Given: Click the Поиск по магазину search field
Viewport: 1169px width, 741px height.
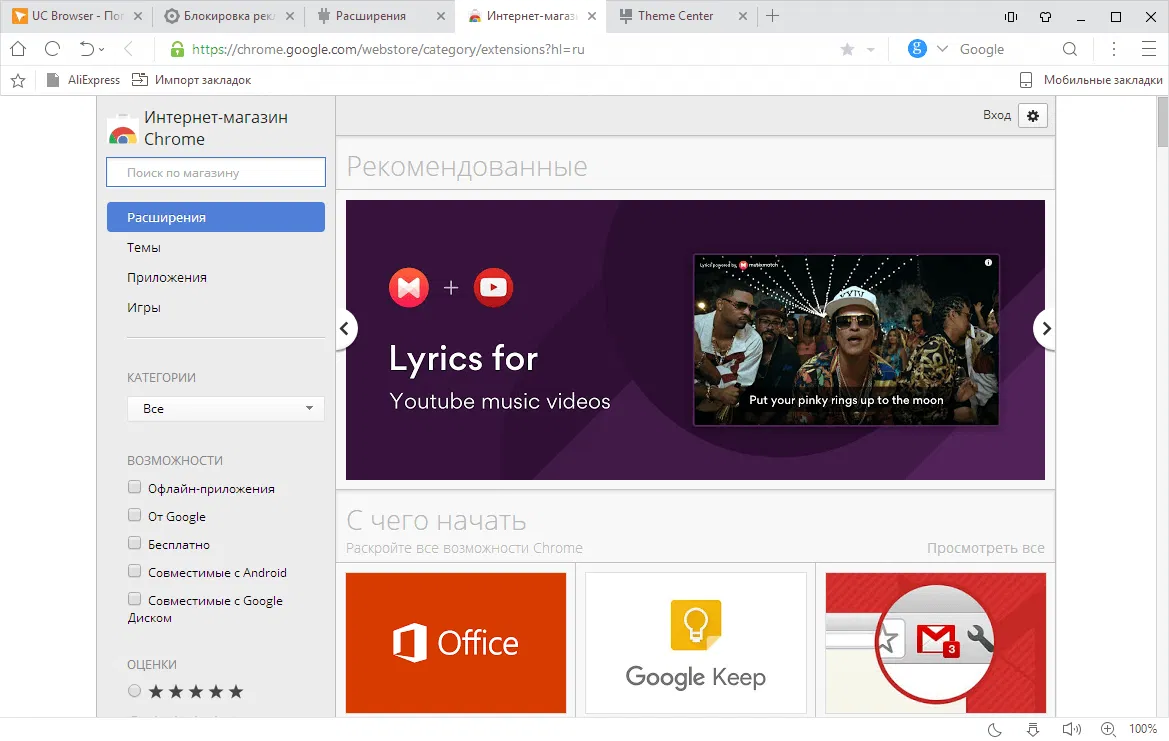Looking at the screenshot, I should tap(216, 173).
